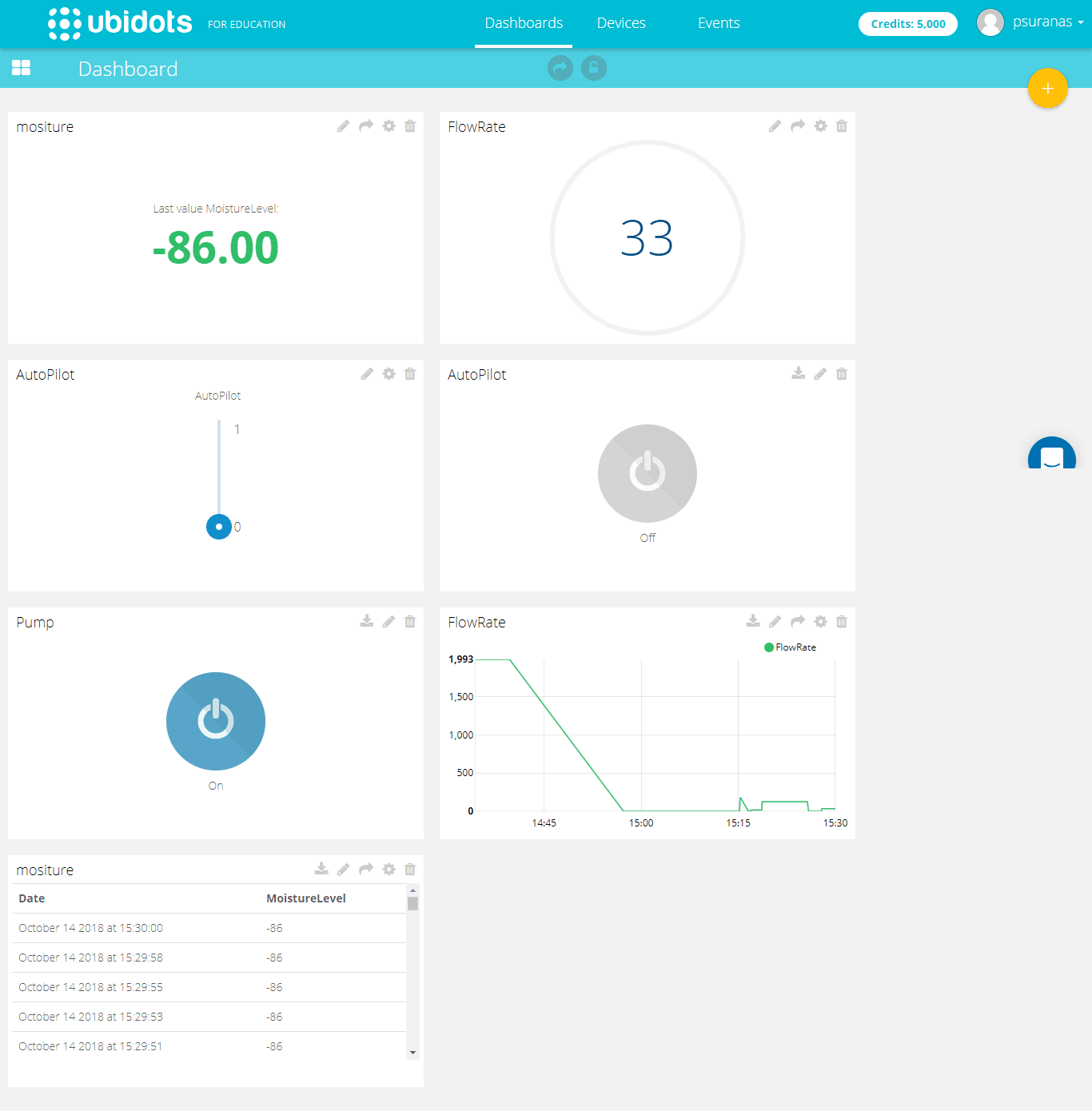
Task: Click the table scroll up arrow
Action: tap(413, 890)
